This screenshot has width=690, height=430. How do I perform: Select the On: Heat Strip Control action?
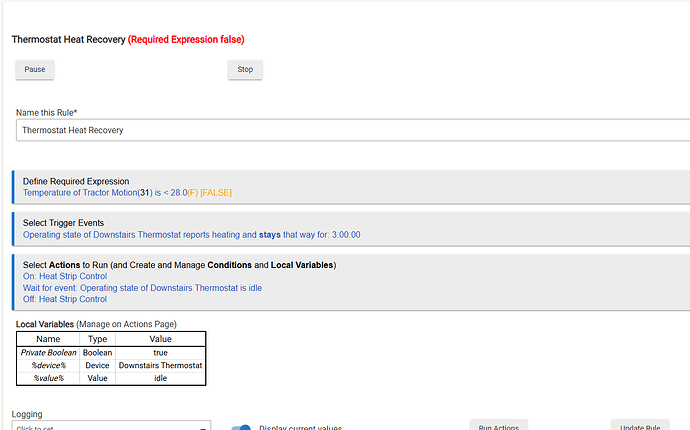[x=65, y=276]
